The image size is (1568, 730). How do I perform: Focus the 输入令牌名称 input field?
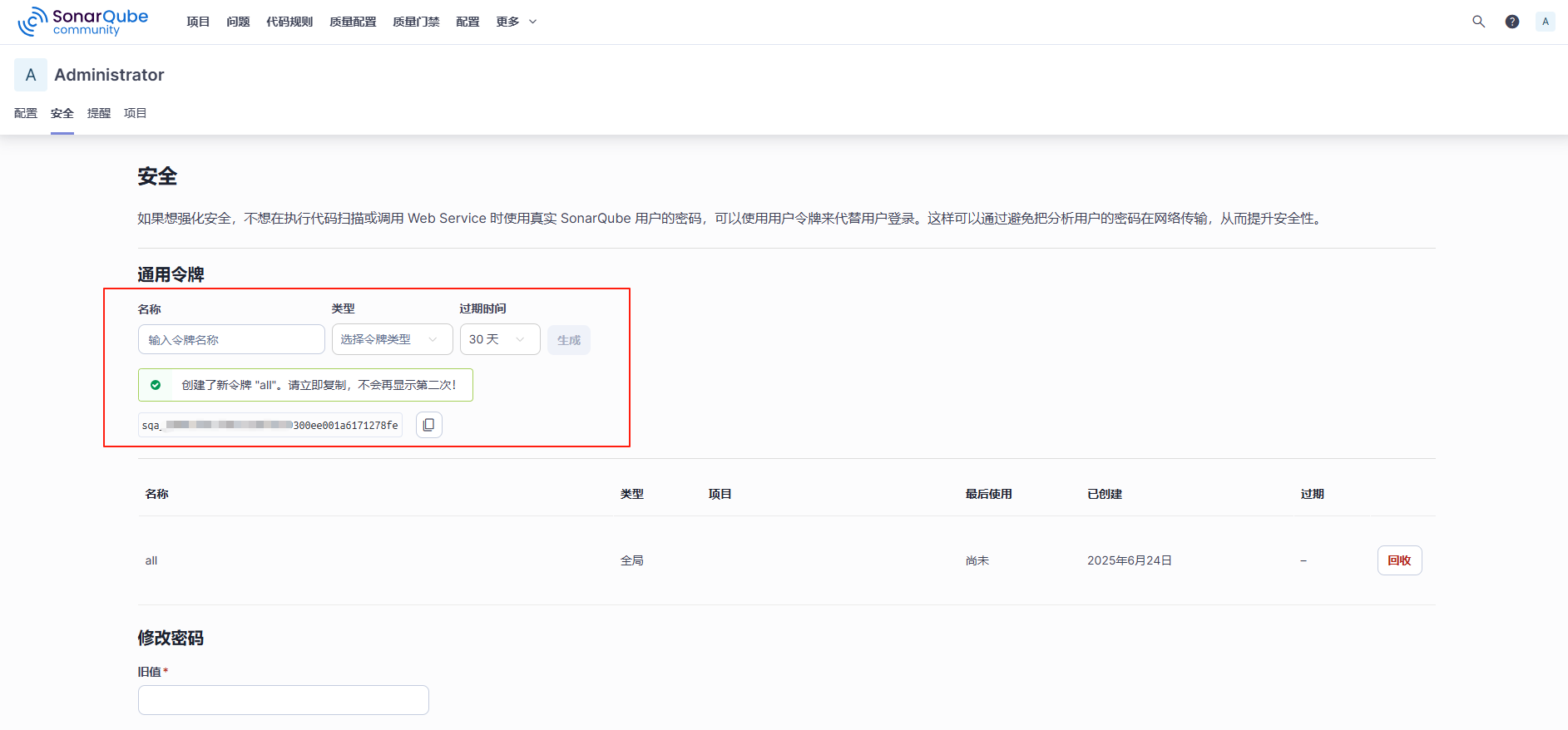(x=231, y=339)
